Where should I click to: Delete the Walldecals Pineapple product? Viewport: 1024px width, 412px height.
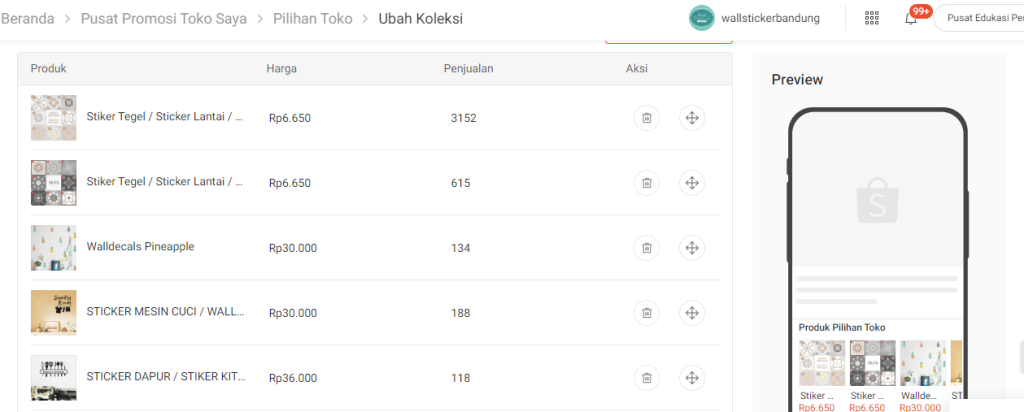click(x=647, y=248)
